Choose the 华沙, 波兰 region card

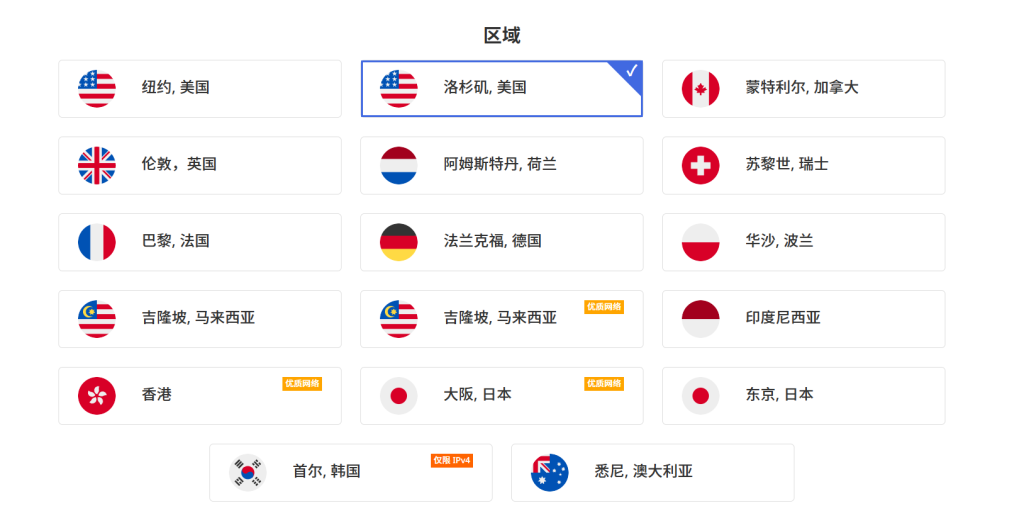pyautogui.click(x=803, y=242)
